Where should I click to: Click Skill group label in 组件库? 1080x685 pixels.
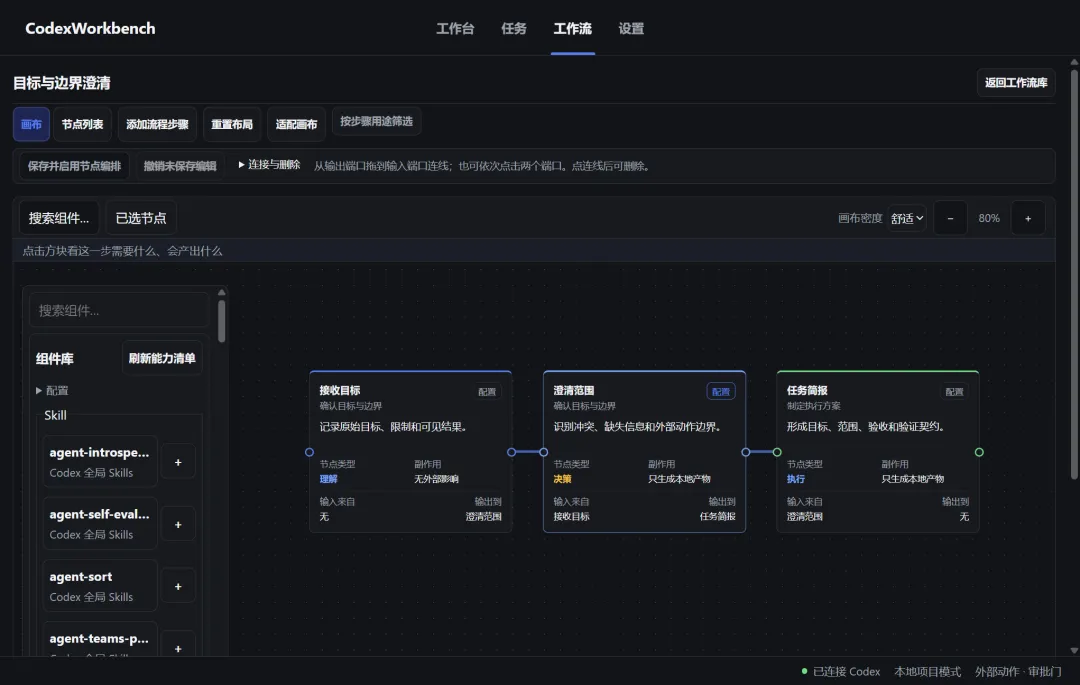click(55, 415)
